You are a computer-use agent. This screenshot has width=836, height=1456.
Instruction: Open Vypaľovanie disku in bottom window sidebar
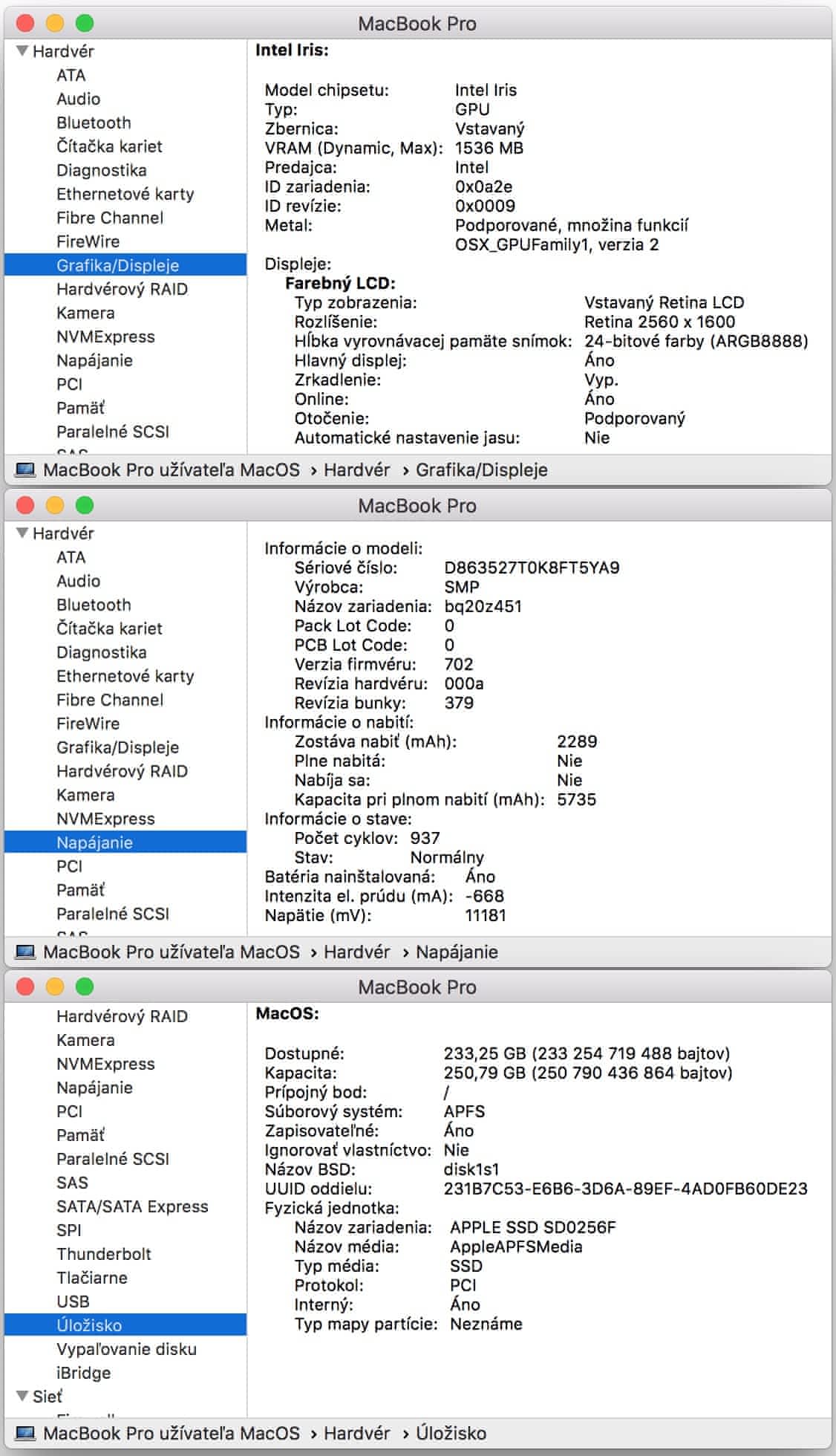pos(126,1349)
